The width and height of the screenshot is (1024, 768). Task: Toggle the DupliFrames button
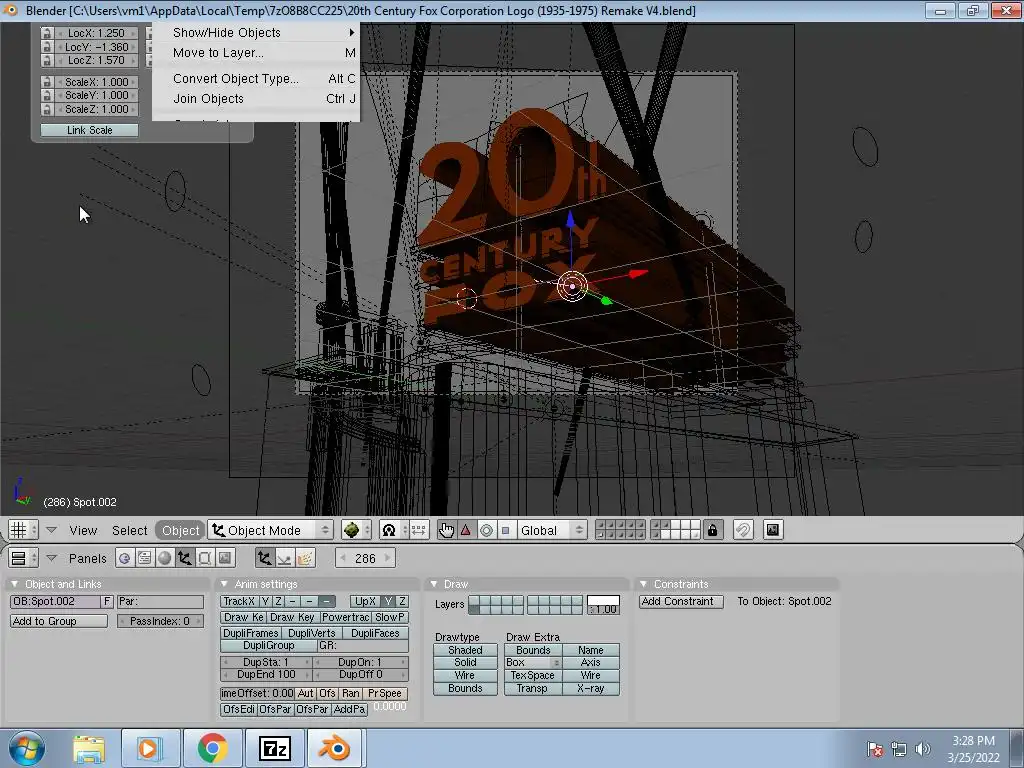(251, 633)
